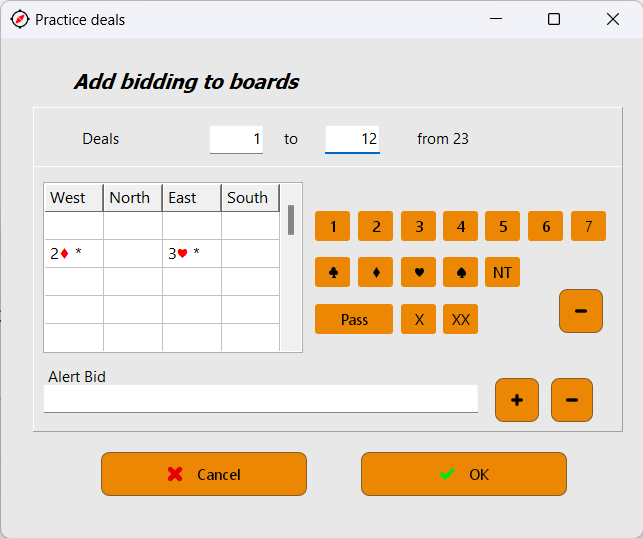Select West's 2♦ bid cell
Viewport: 643px width, 538px height.
point(73,254)
